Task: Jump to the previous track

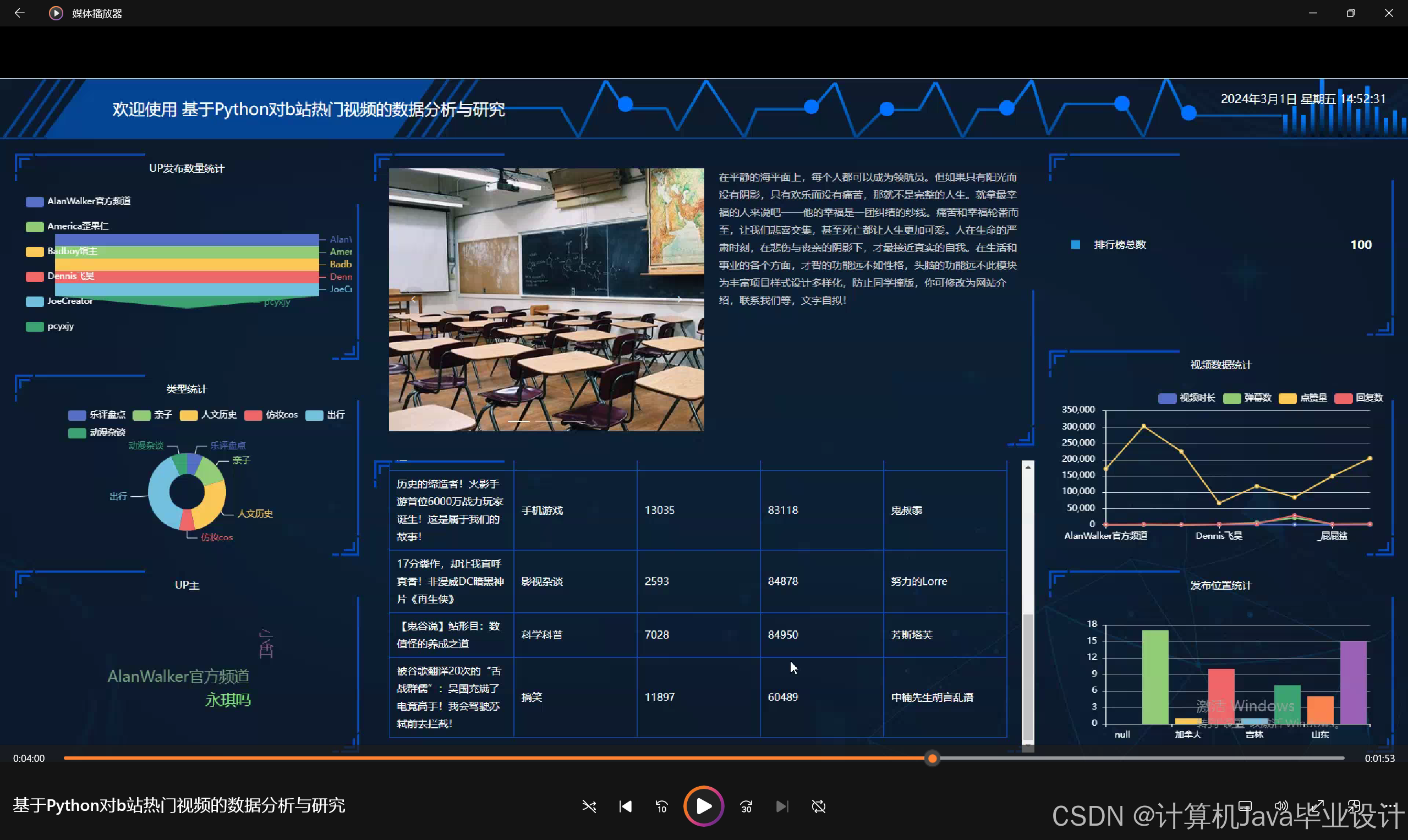Action: point(625,806)
